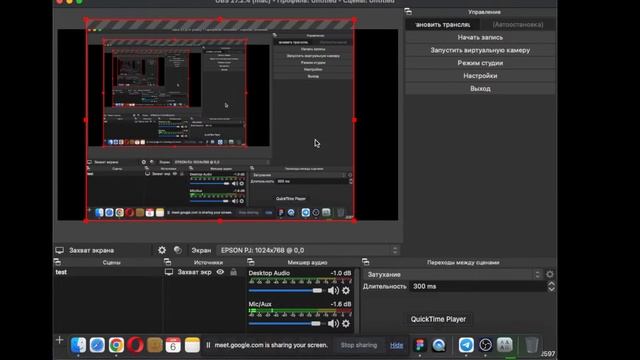The height and width of the screenshot is (360, 640).
Task: Click the Hide link in sharing bar
Action: pos(396,345)
